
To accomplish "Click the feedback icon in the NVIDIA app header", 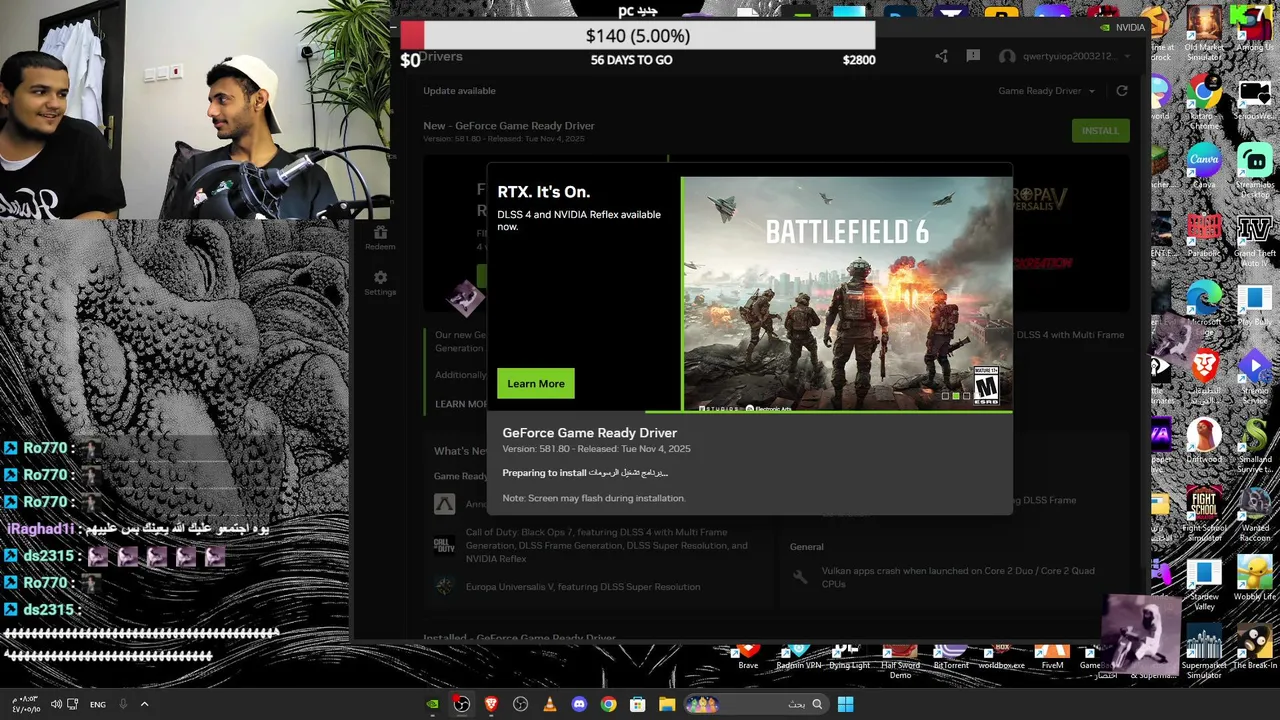I will click(x=973, y=56).
